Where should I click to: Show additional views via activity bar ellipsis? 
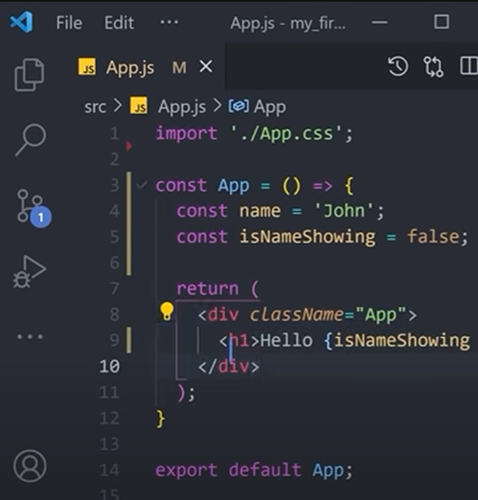[x=30, y=337]
